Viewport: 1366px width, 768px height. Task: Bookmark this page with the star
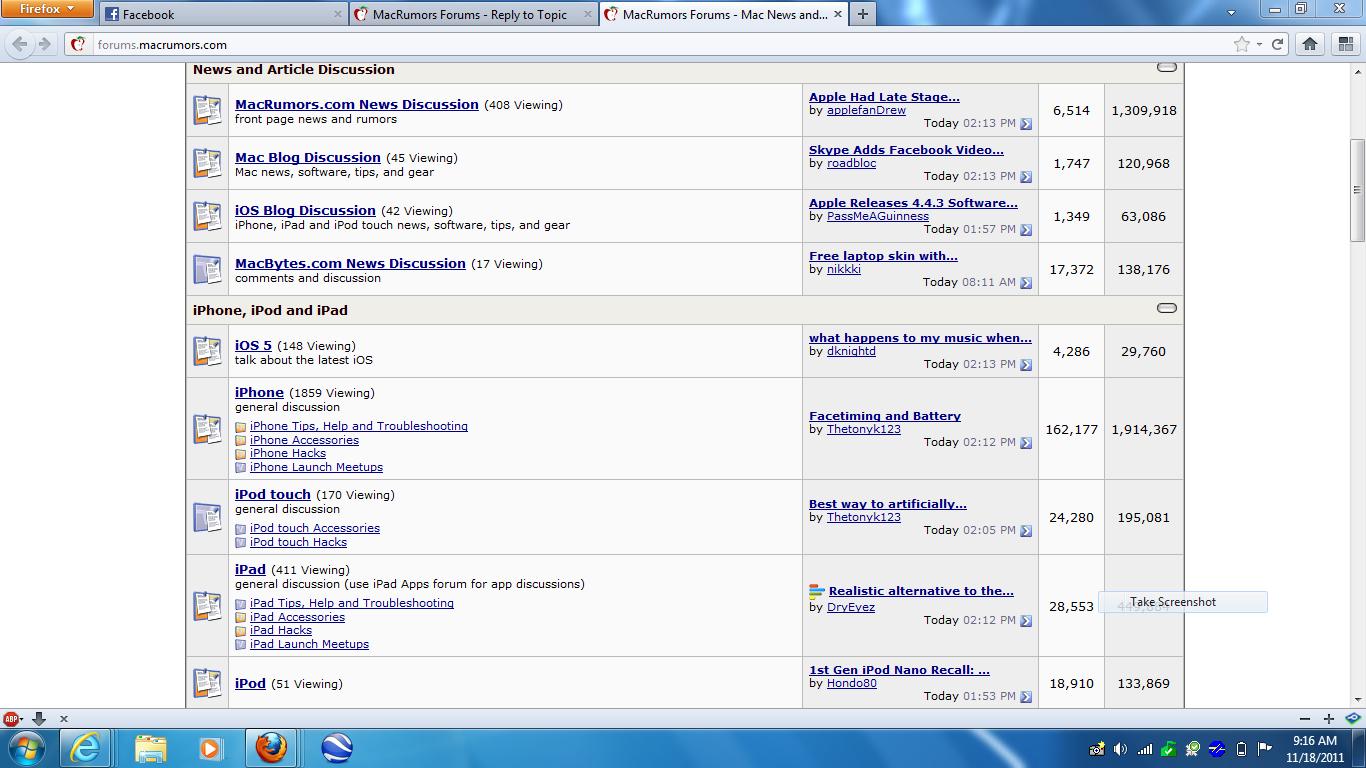pyautogui.click(x=1242, y=44)
